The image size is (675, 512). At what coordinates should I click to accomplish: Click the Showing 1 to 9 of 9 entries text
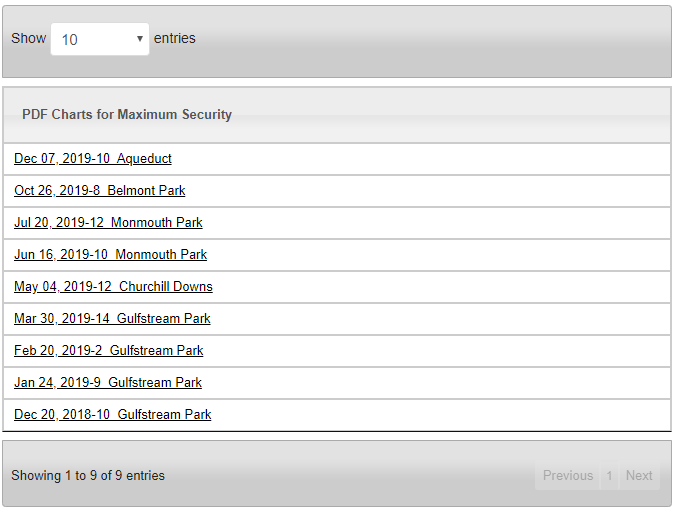88,476
